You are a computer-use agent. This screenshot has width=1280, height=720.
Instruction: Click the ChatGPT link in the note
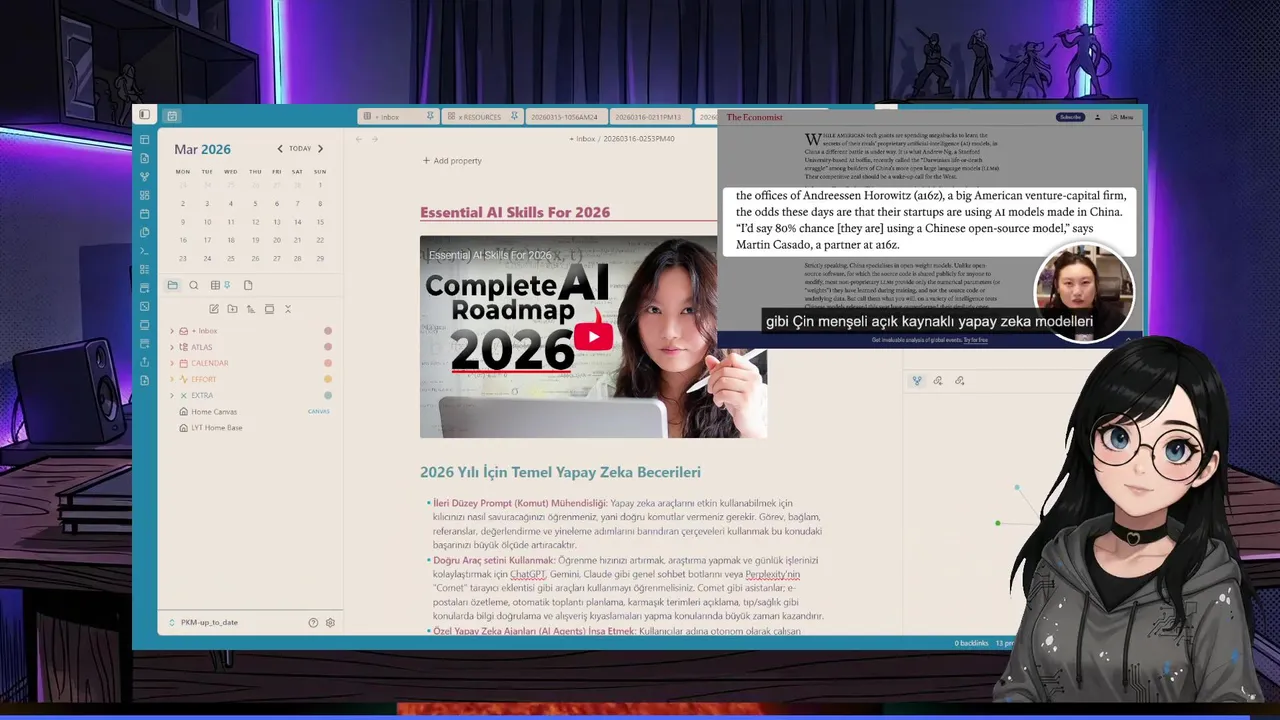click(x=527, y=575)
